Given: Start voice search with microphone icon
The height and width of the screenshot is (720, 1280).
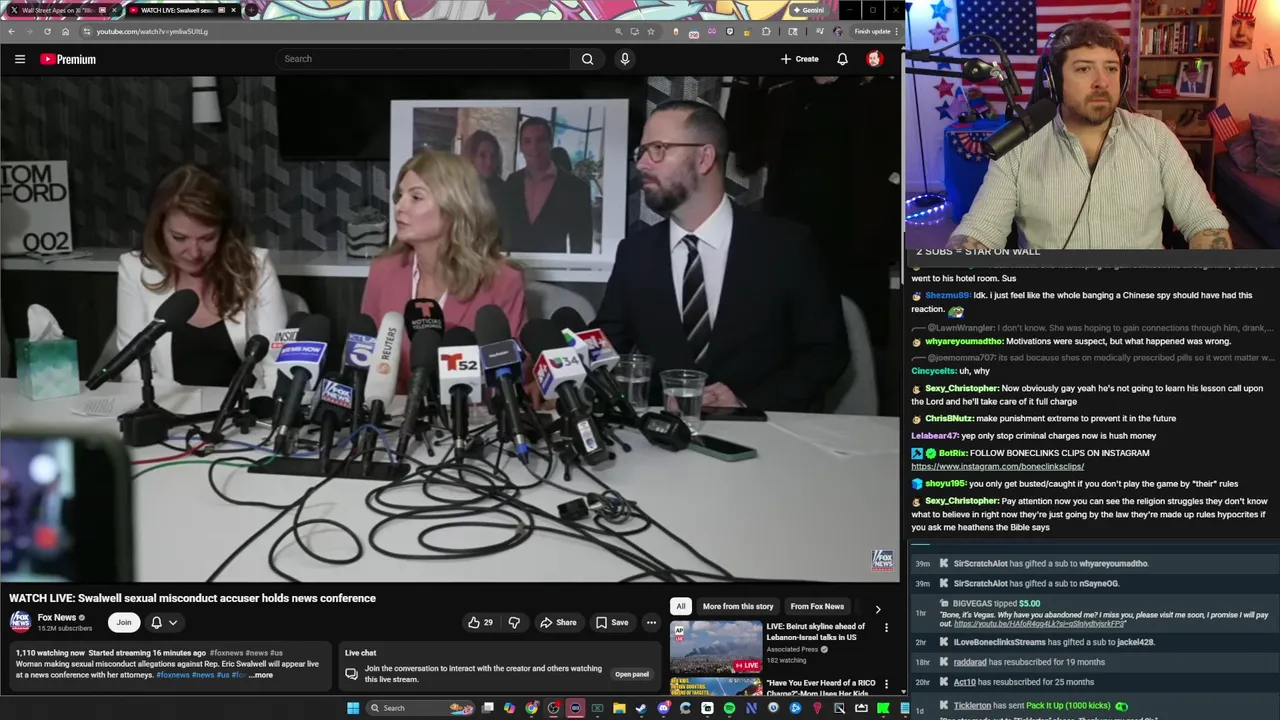Looking at the screenshot, I should pos(625,59).
